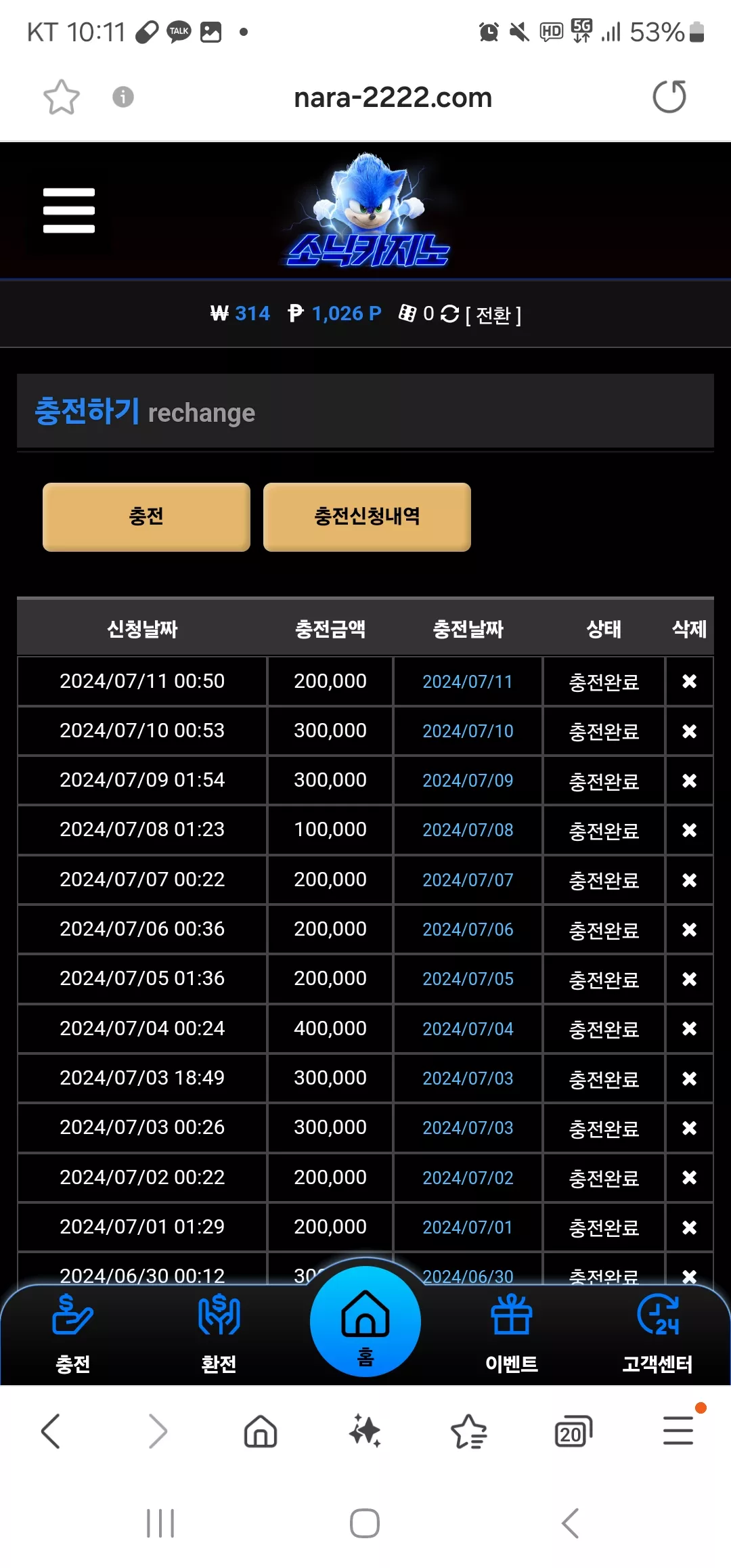Switch to the 충전신청내역 history tab

click(367, 517)
